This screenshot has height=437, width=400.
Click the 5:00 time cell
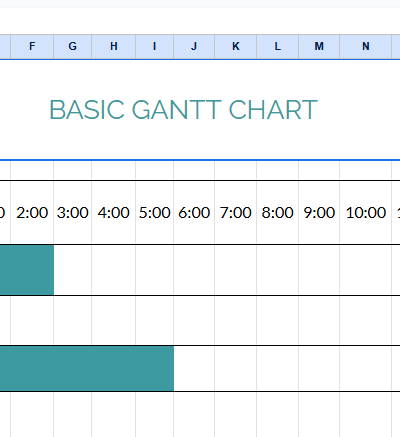click(154, 213)
